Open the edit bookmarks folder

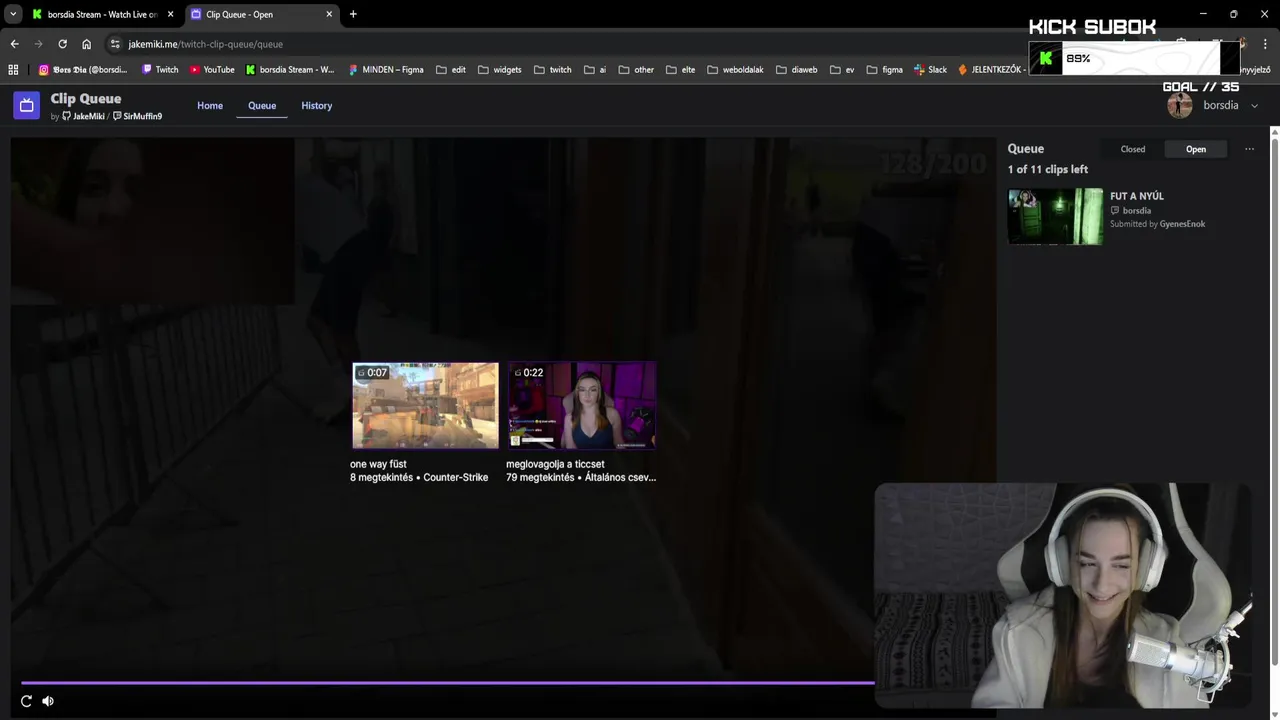451,70
